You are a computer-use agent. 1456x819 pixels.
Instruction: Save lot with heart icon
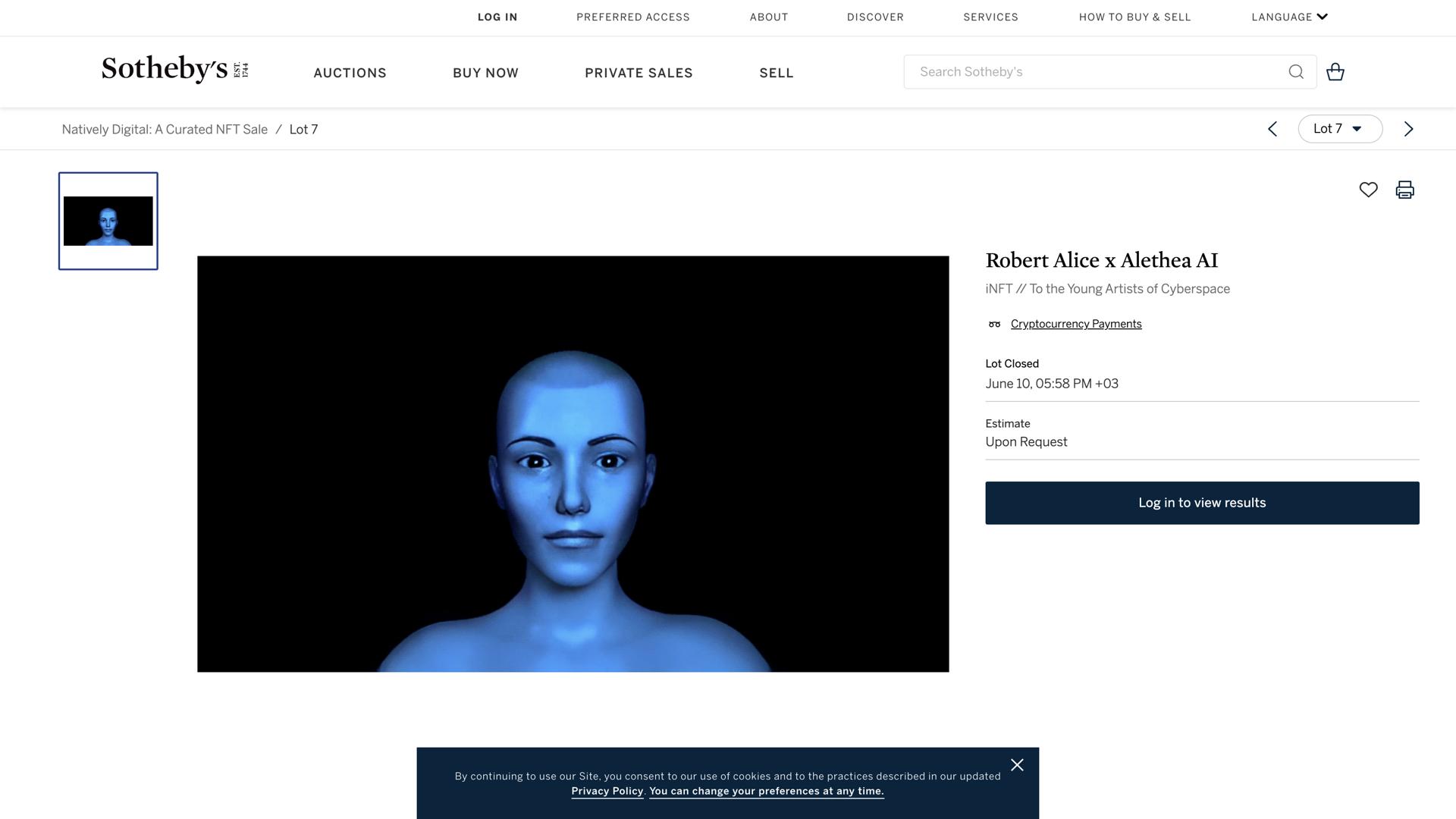click(1368, 190)
